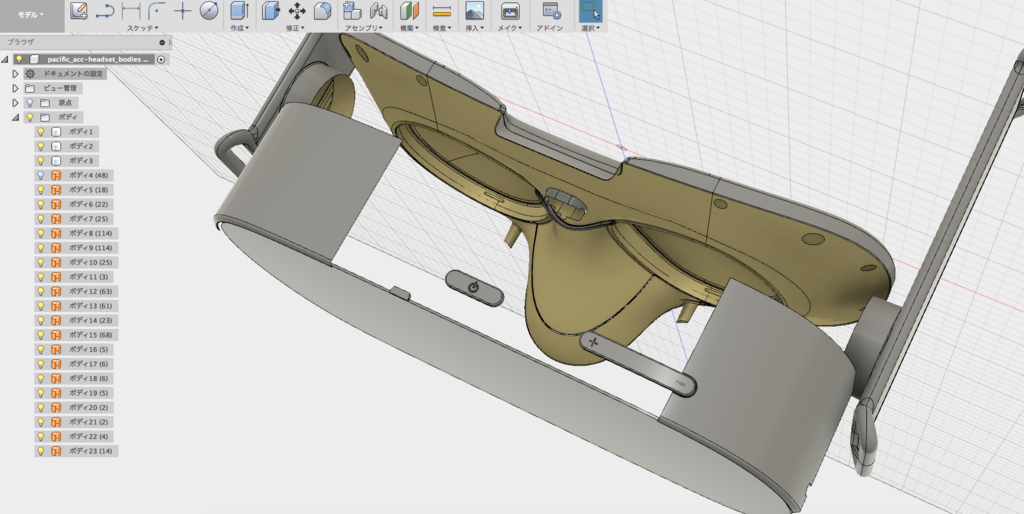Screen dimensions: 1024x514
Task: Collapse the ブラウザ panel minus button
Action: (x=162, y=42)
